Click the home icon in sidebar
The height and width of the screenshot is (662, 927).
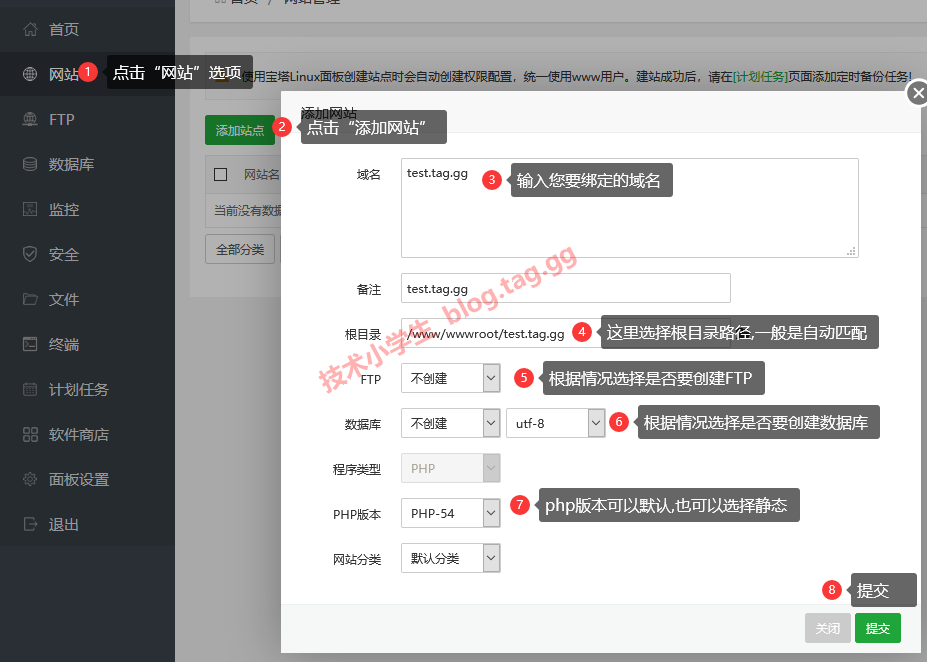pos(30,29)
